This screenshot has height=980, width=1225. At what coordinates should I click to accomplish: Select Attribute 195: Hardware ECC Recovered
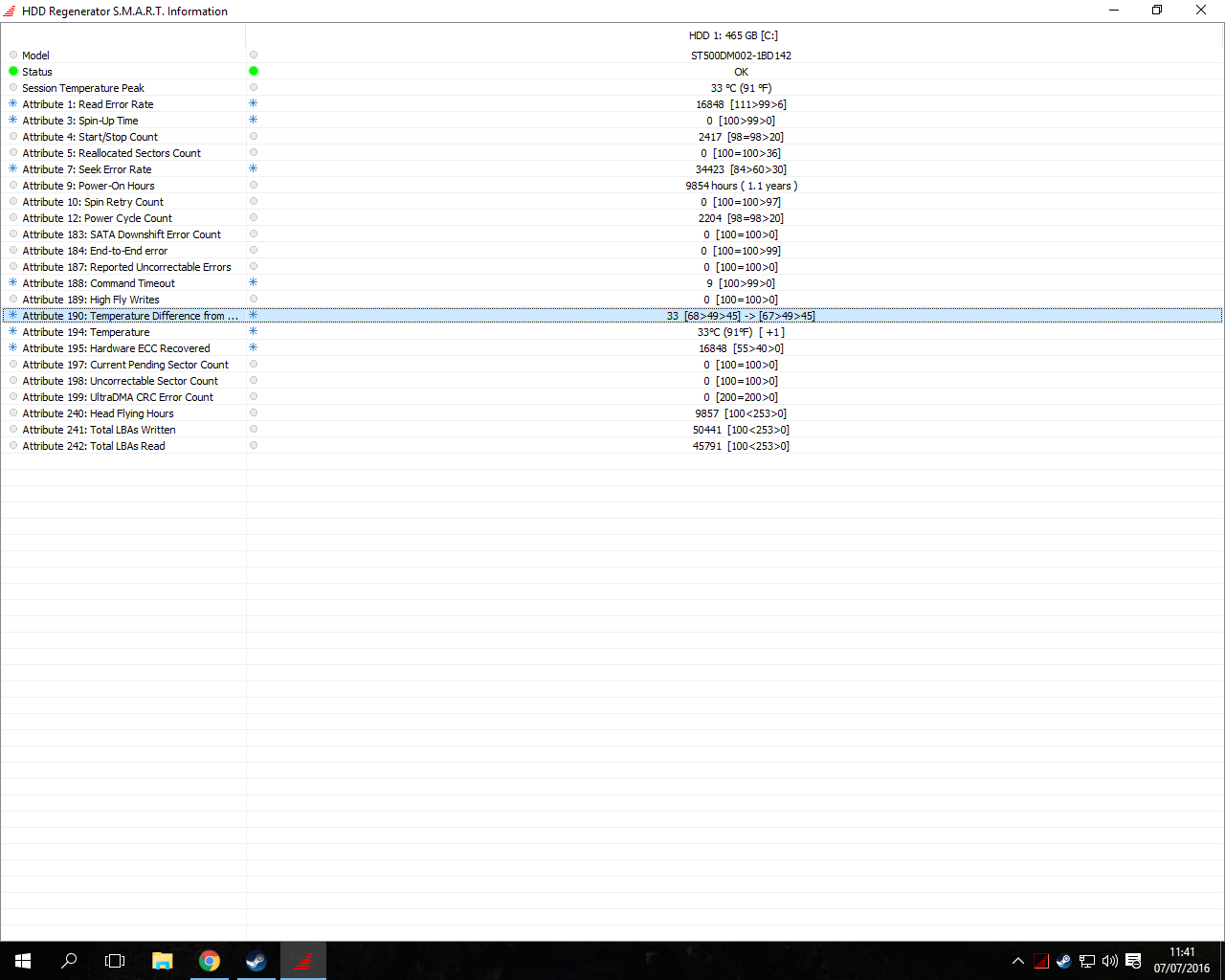coord(117,348)
